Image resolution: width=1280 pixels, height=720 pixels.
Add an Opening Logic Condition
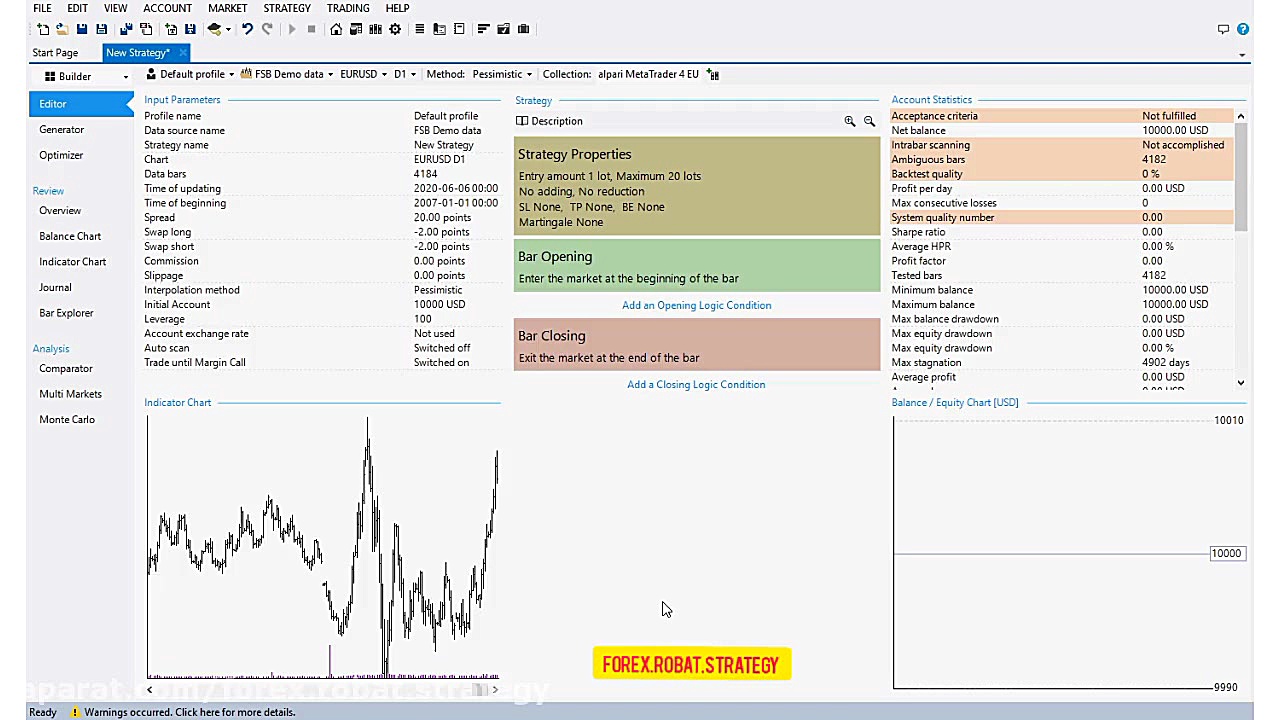[x=696, y=305]
